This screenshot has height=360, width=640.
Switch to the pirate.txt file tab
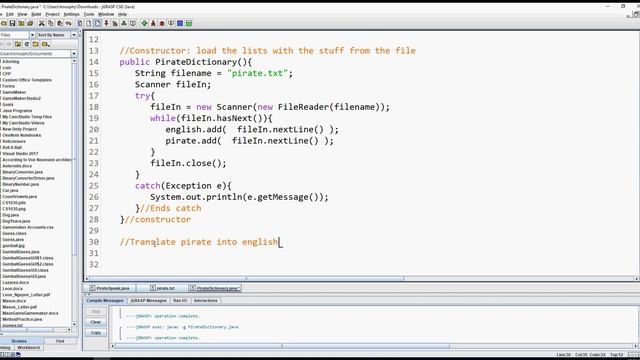click(x=162, y=288)
